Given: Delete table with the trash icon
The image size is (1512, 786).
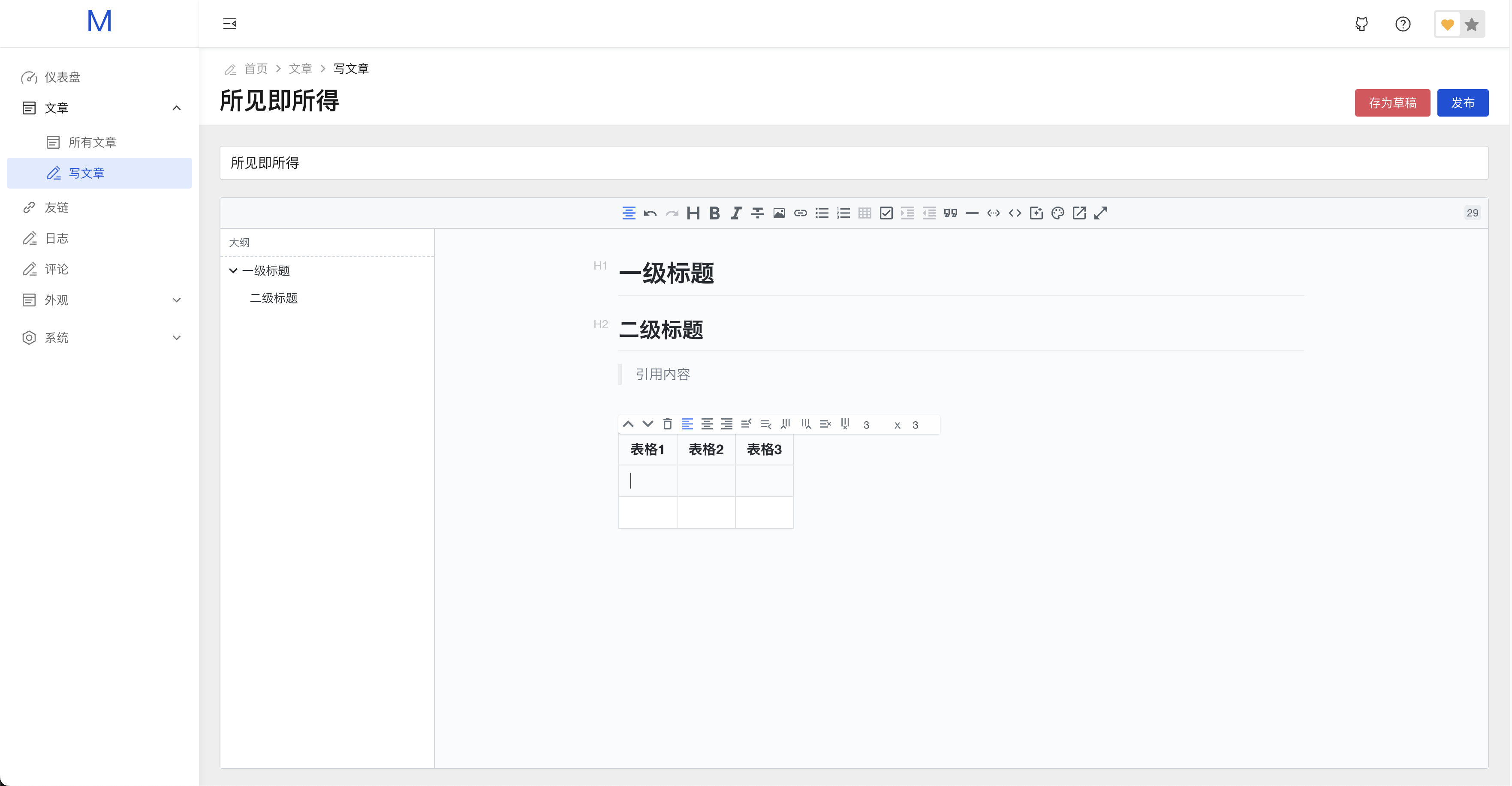Looking at the screenshot, I should click(x=667, y=424).
